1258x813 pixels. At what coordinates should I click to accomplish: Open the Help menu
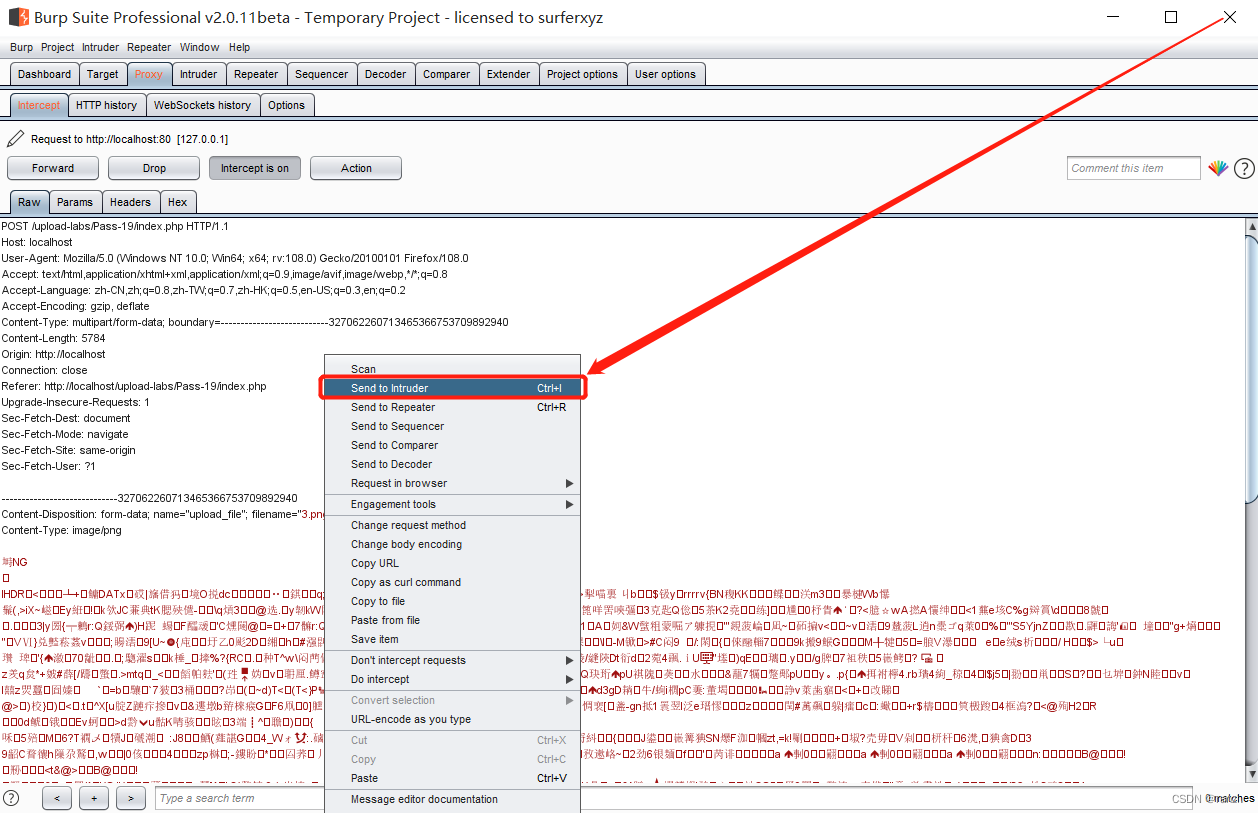pyautogui.click(x=239, y=47)
